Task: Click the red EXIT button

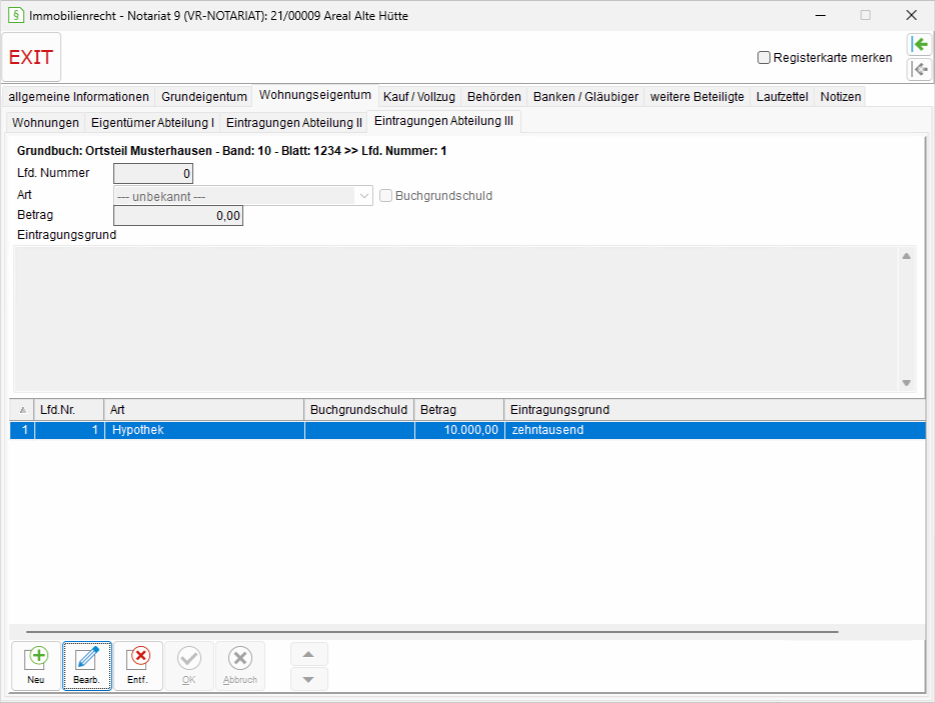Action: point(31,57)
